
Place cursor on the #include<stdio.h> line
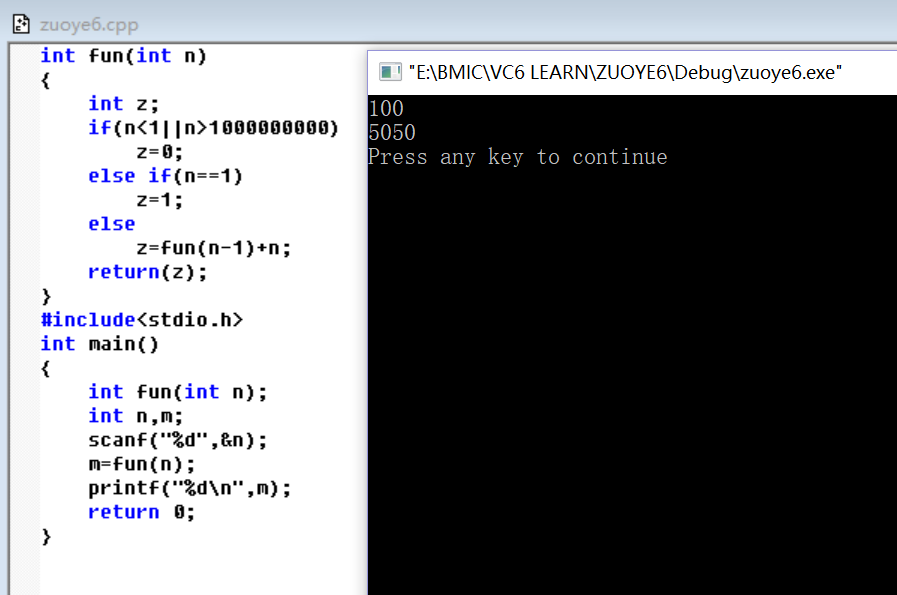tap(141, 320)
